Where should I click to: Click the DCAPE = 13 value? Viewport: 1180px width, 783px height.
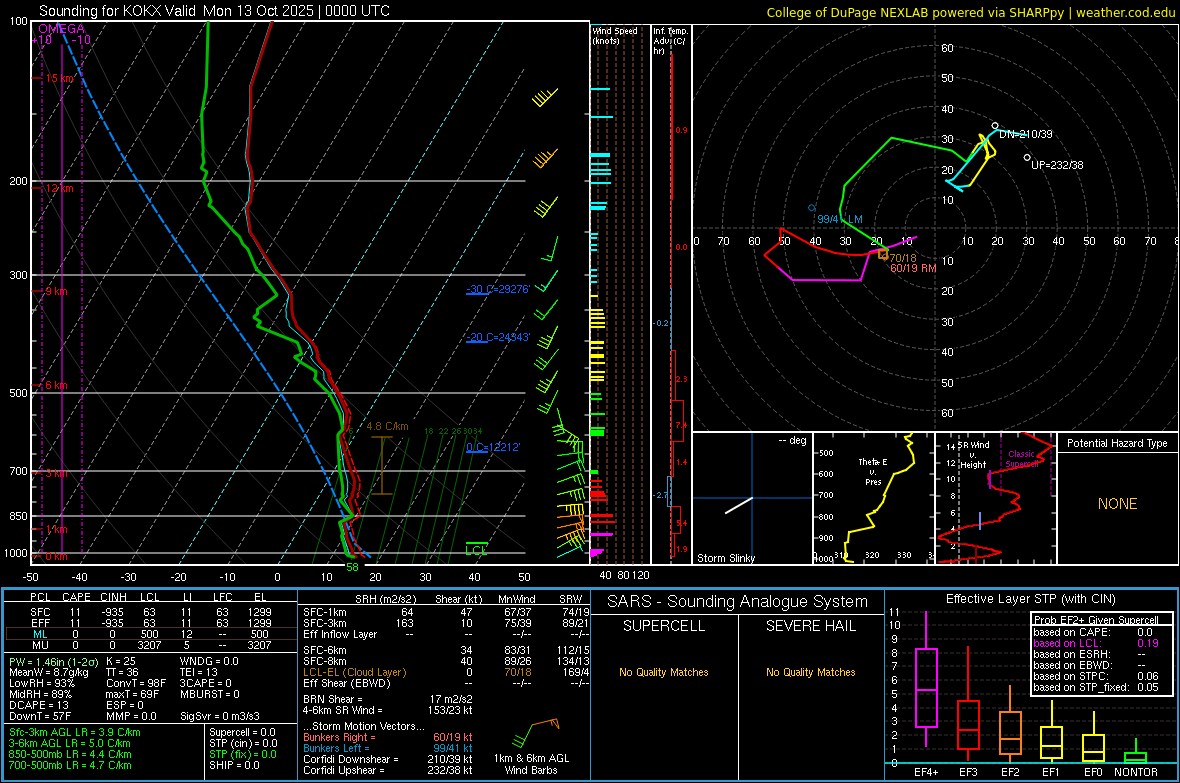click(38, 705)
